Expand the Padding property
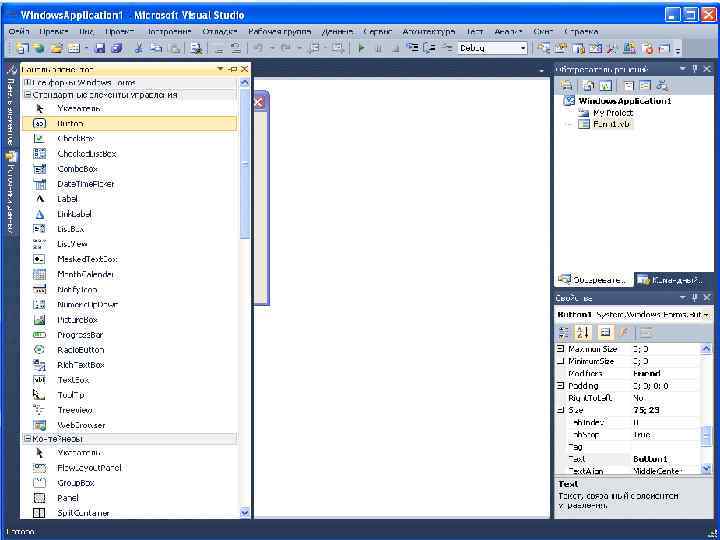720x540 pixels. 561,386
